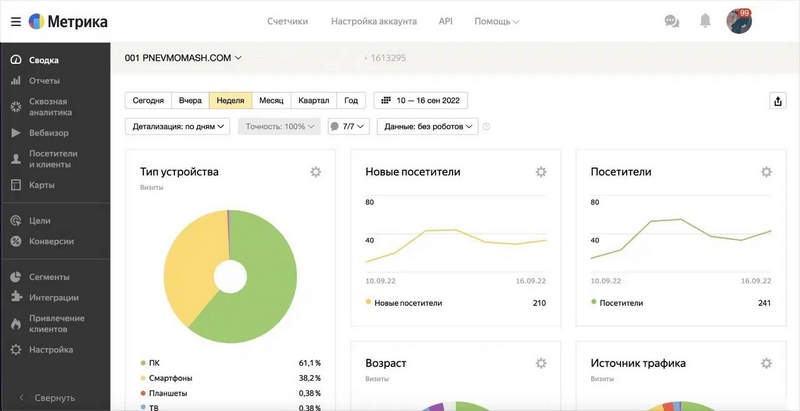Click the Интеграции puzzle icon
Viewport: 800px width, 411px height.
point(16,297)
